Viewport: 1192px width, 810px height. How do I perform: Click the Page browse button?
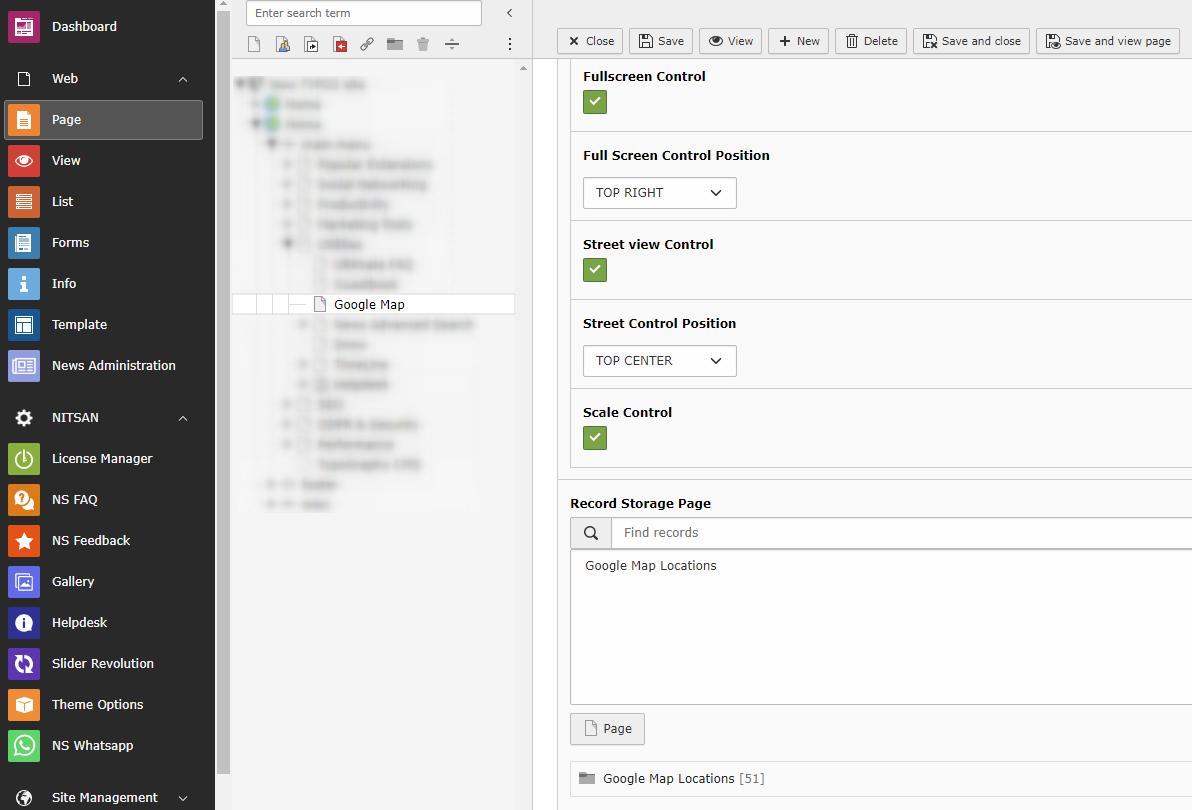(607, 729)
